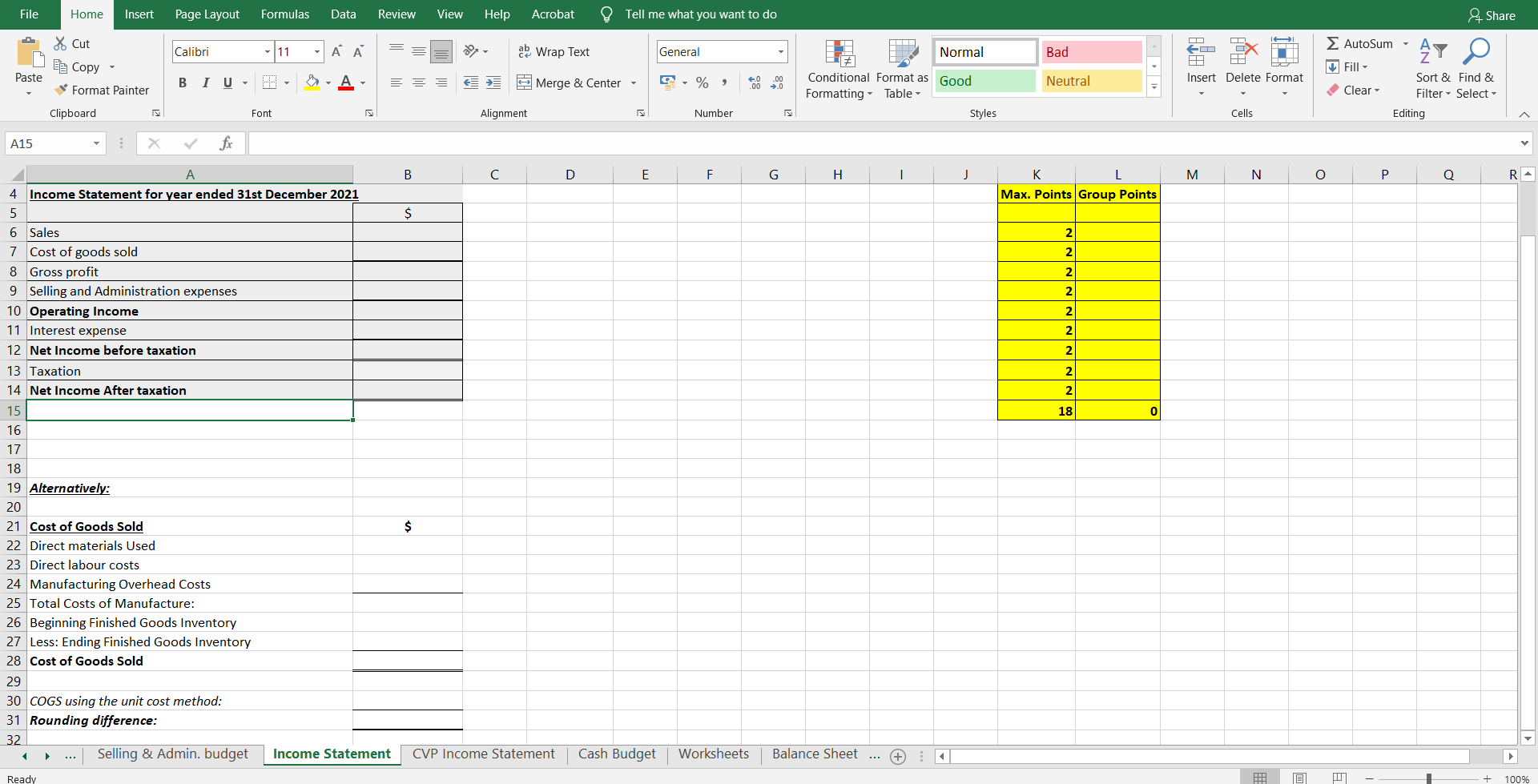Toggle underline formatting
1538x784 pixels.
(x=227, y=82)
